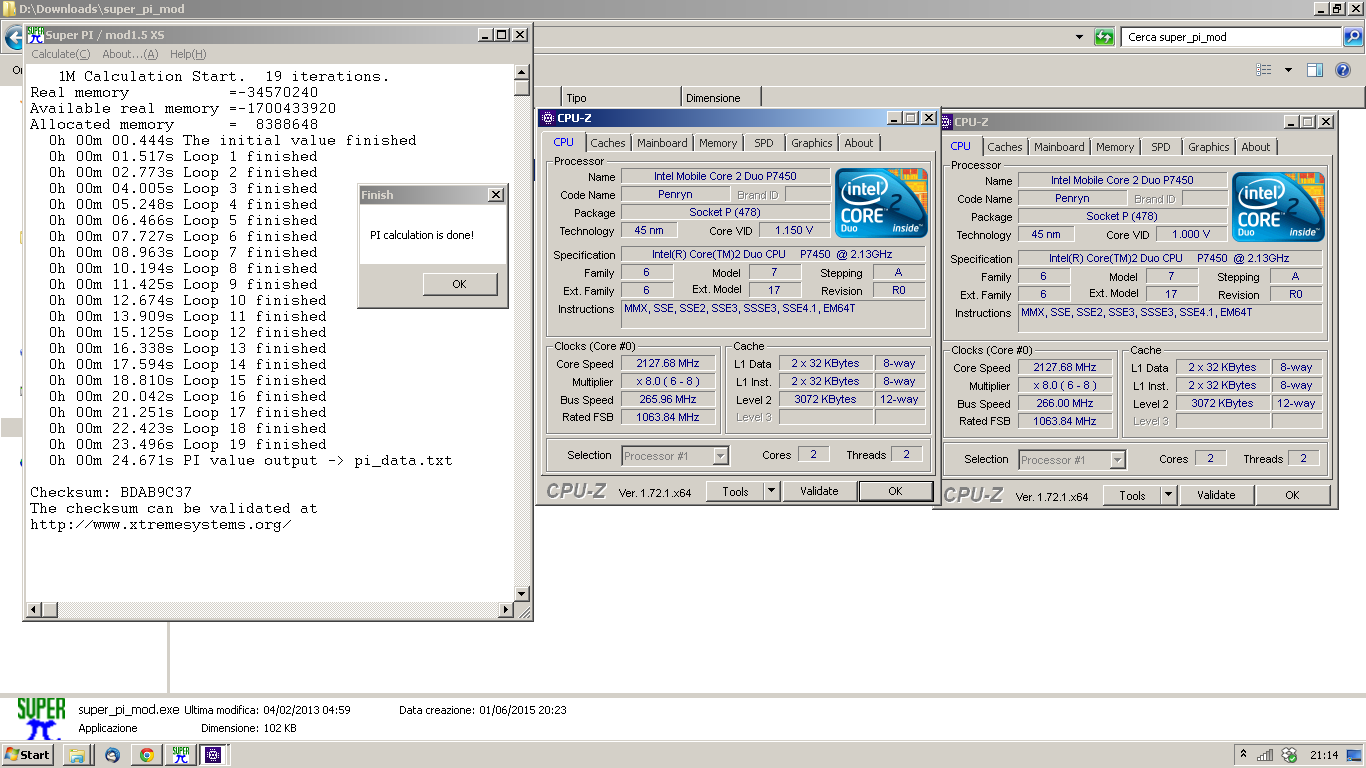
Task: Switch to SPD tab in right CPU-Z
Action: coord(1161,147)
